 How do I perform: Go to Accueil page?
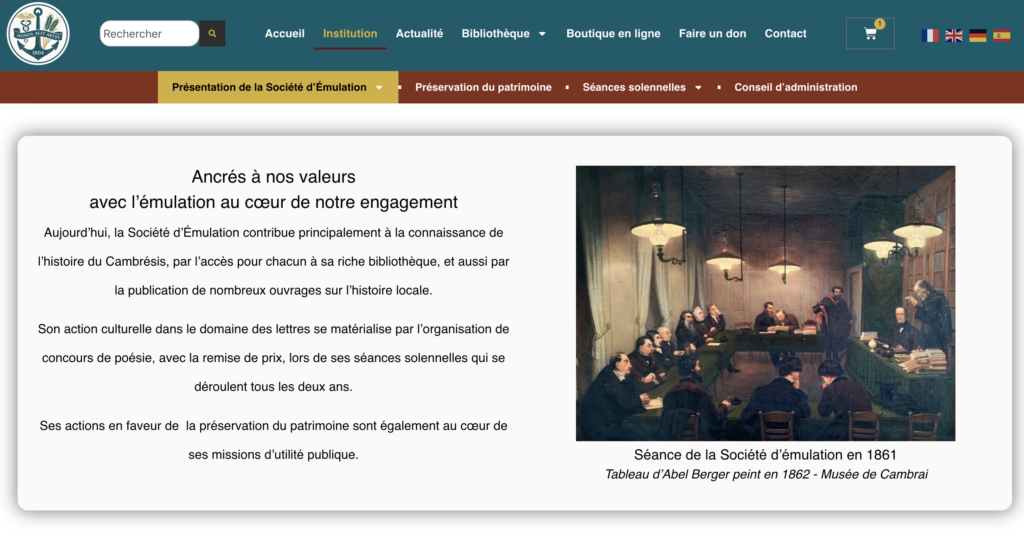284,33
